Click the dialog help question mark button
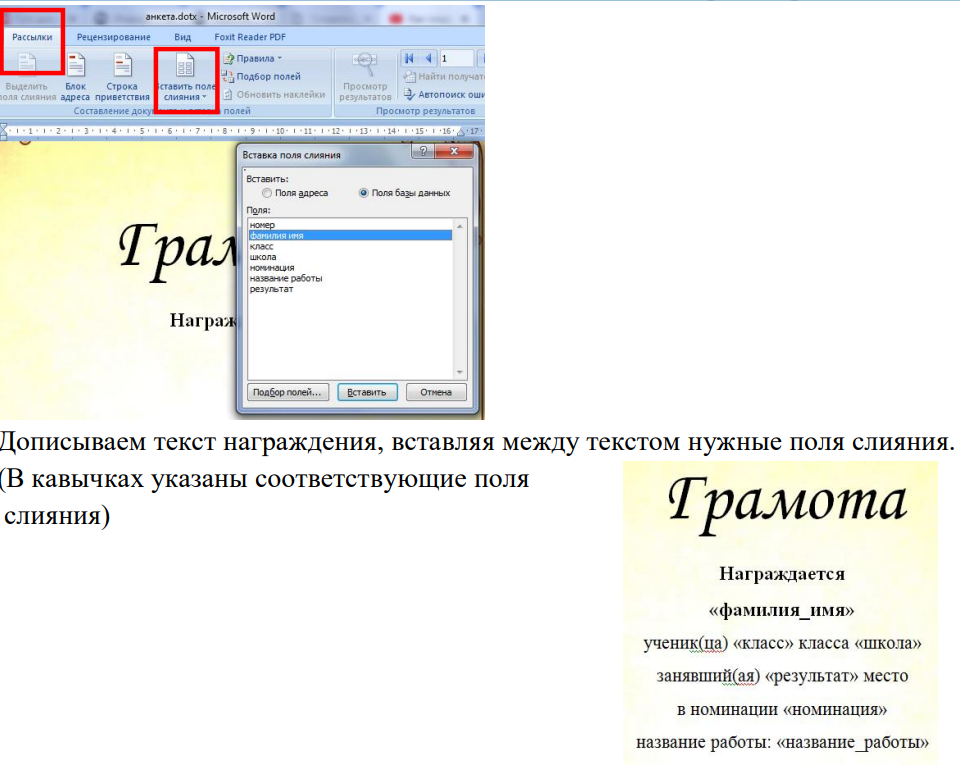Viewport: 969px width, 777px height. (422, 152)
